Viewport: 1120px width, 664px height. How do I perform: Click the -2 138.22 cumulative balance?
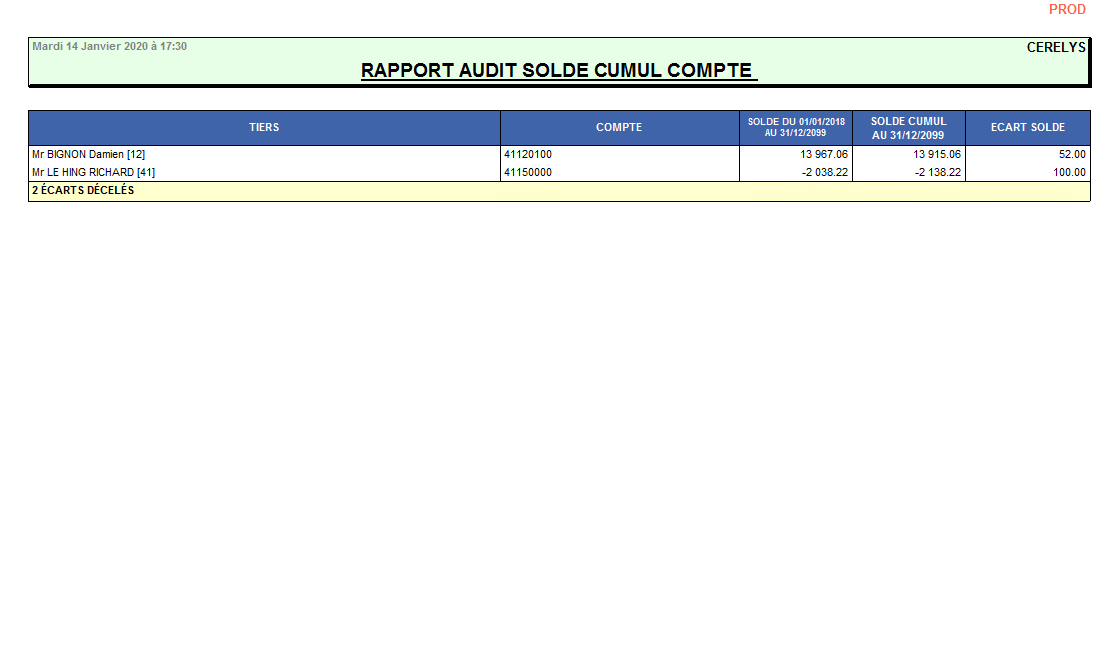pyautogui.click(x=938, y=172)
